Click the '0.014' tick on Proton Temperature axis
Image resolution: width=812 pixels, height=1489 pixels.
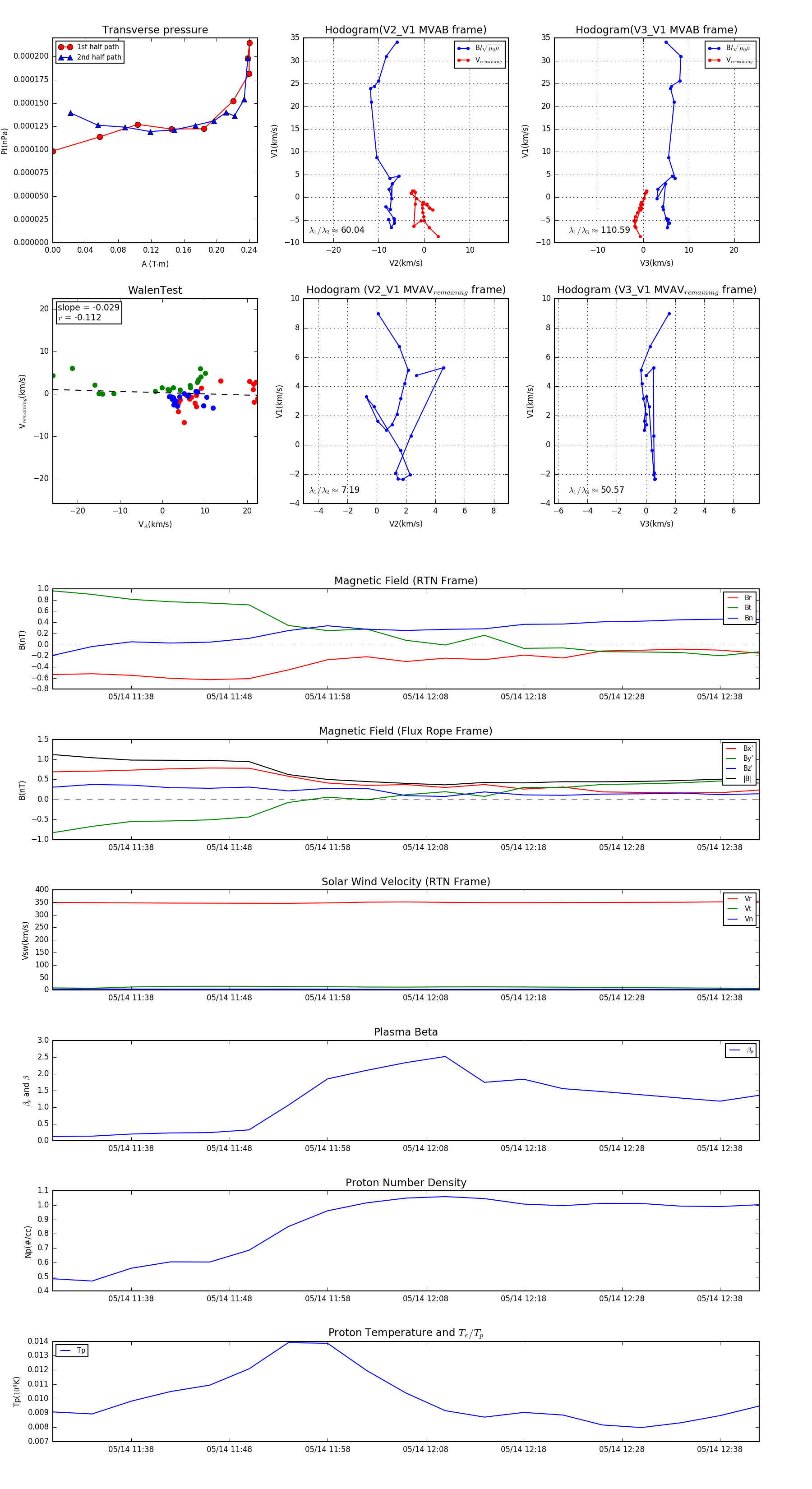(x=38, y=1341)
